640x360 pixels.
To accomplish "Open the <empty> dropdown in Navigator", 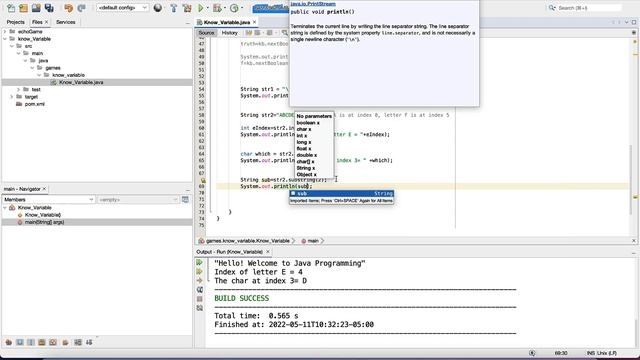I will click(x=138, y=200).
